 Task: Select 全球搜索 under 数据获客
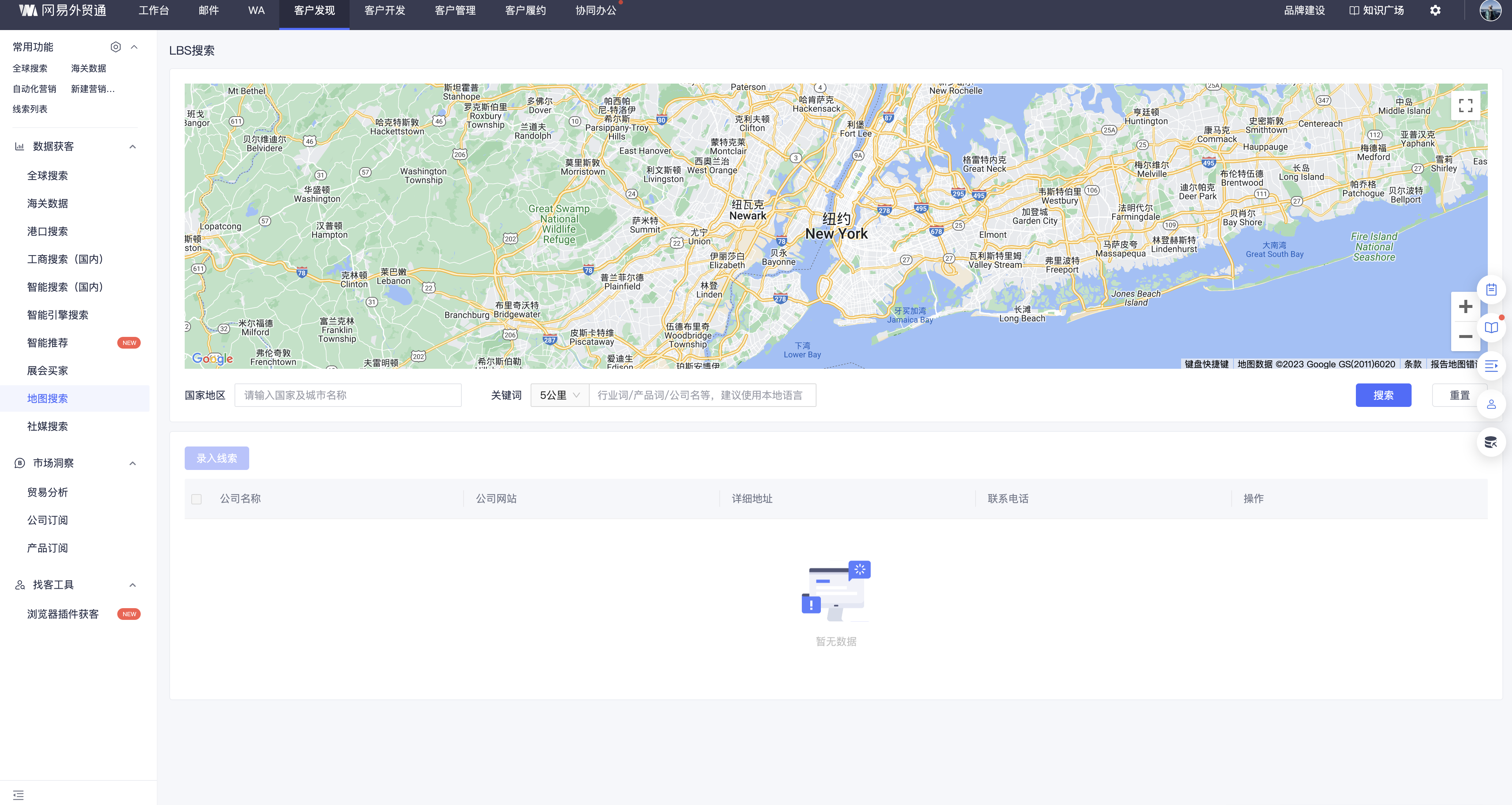point(48,176)
